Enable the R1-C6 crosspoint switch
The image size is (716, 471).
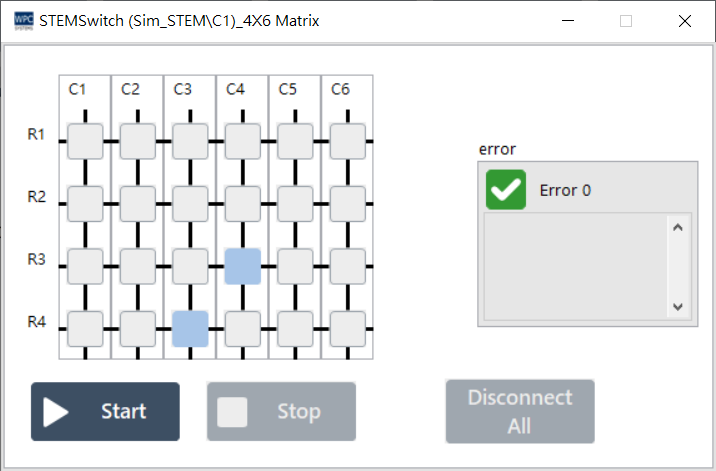point(347,141)
